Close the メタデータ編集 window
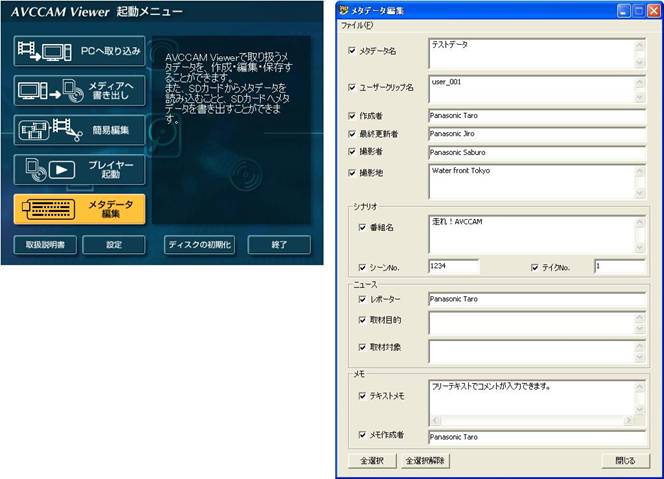This screenshot has height=479, width=664. click(654, 11)
